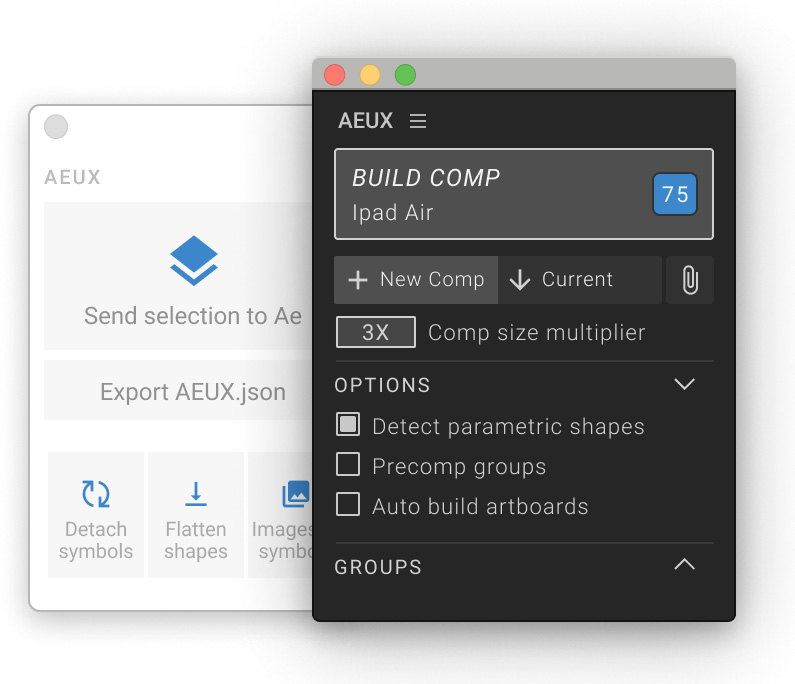
Task: Click the down arrow icon on Current
Action: pos(520,280)
